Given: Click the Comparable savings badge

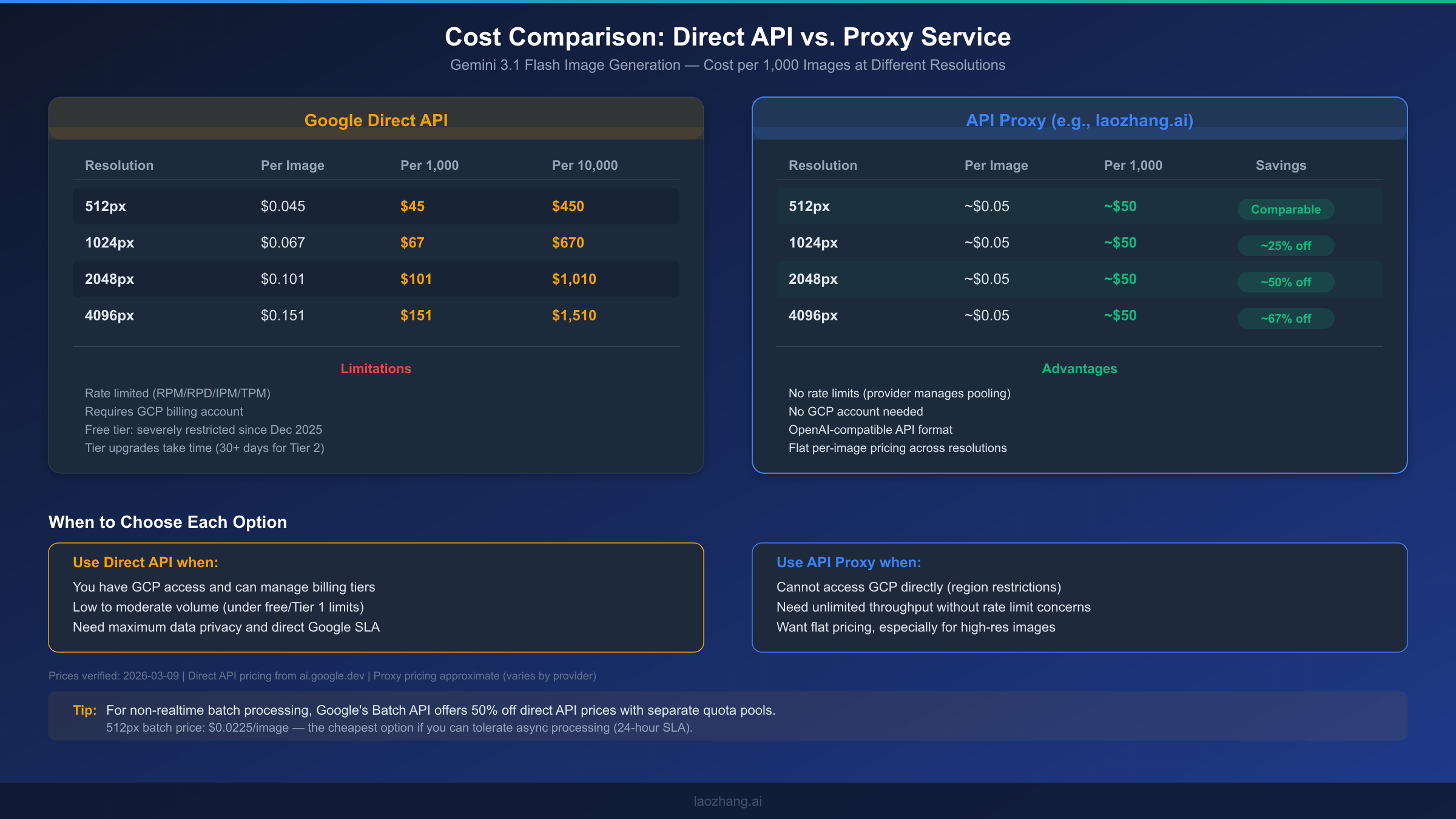Looking at the screenshot, I should click(x=1285, y=209).
